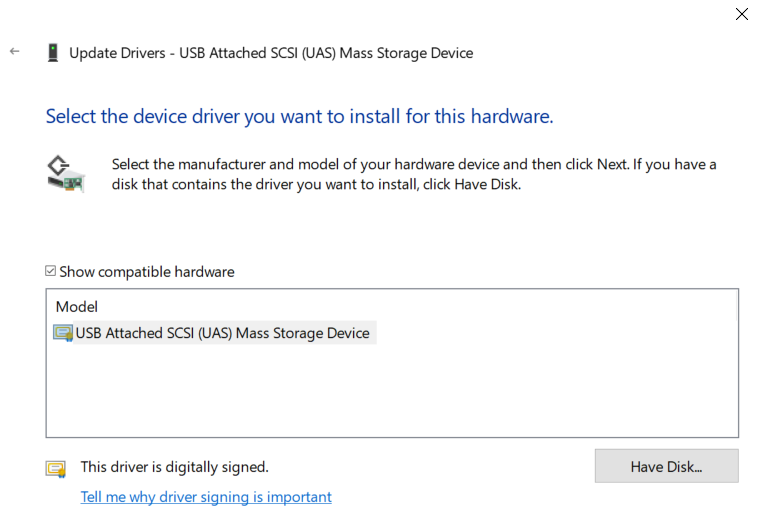Close the Update Drivers dialog
763x521 pixels.
tap(741, 14)
